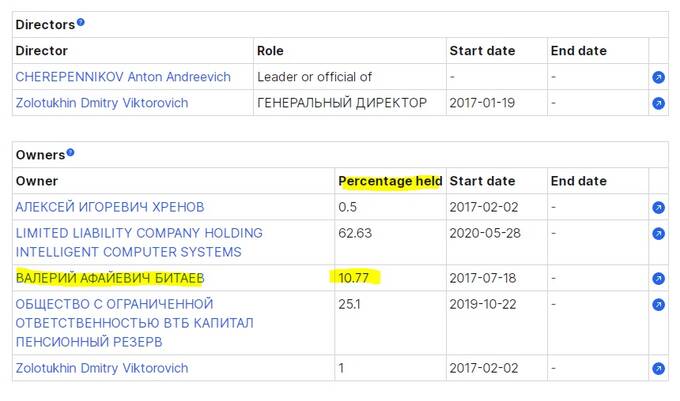Screen dimensions: 680x401
Task: Open ОБЩЕСТВО С ОГРАНИЧЕННОЙ ОТВЕТСТВЕННОСТЬЮ ВТБ КАПИТАЛ link
Action: pos(134,323)
